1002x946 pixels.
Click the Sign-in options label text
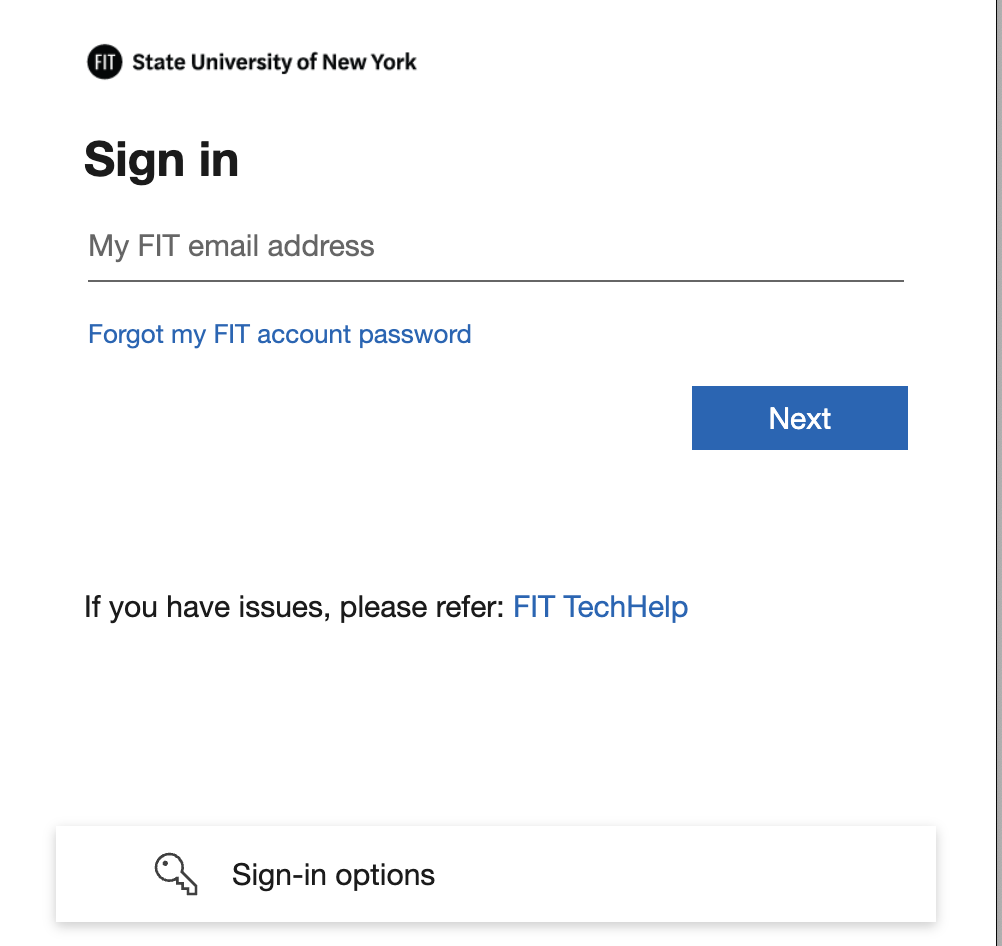click(x=333, y=873)
